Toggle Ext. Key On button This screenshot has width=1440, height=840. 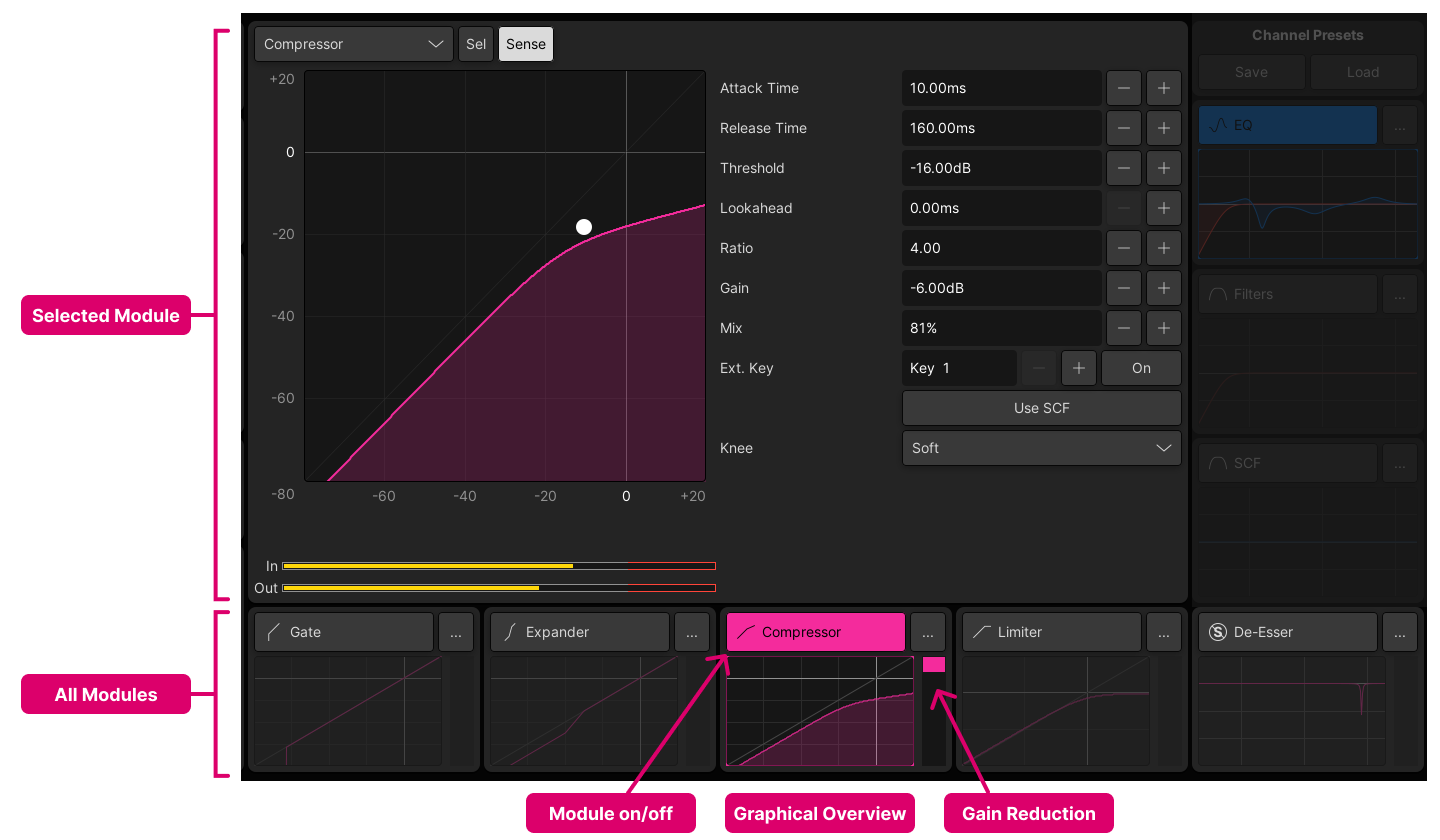point(1141,368)
